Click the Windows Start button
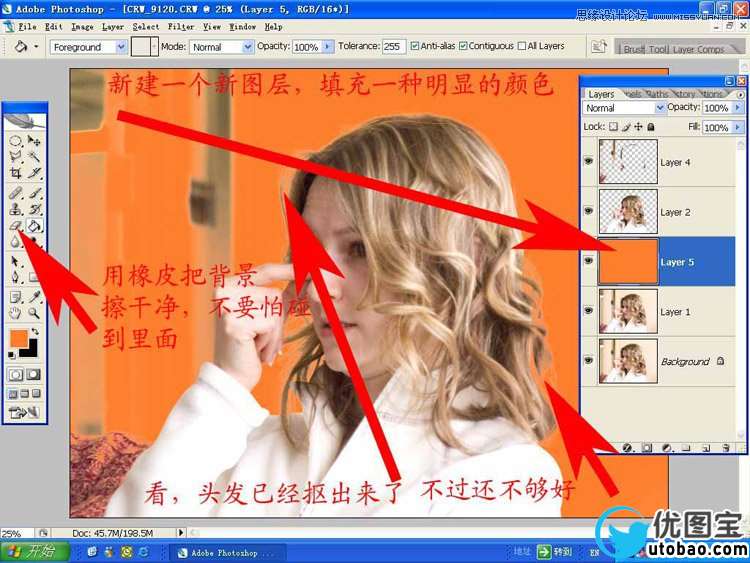The width and height of the screenshot is (750, 563). pos(35,552)
